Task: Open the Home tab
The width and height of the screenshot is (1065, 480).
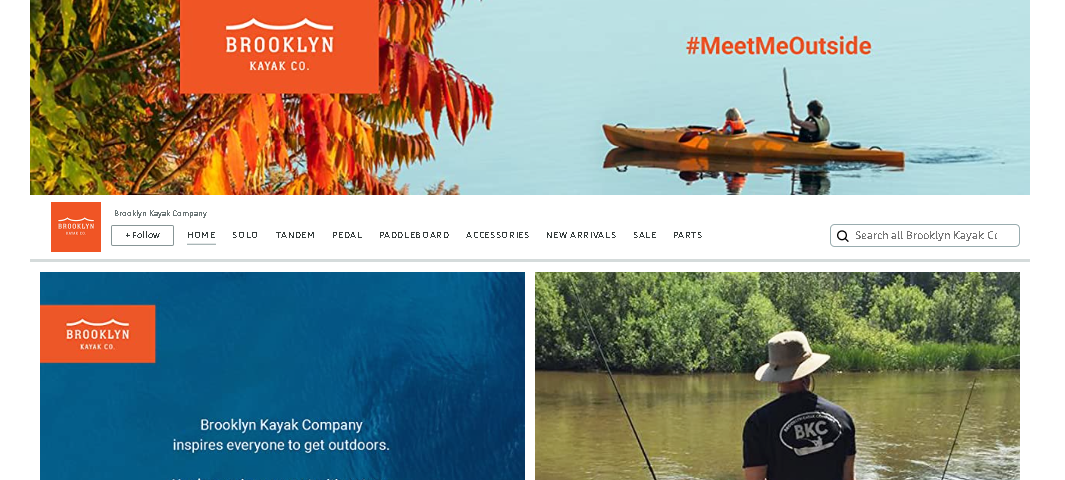Action: click(201, 235)
